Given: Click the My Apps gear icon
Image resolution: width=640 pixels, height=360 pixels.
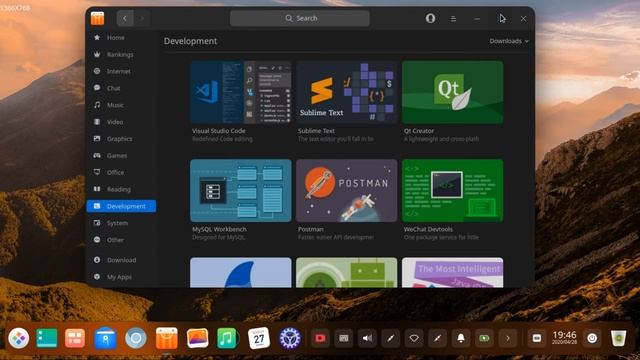Looking at the screenshot, I should 97,277.
